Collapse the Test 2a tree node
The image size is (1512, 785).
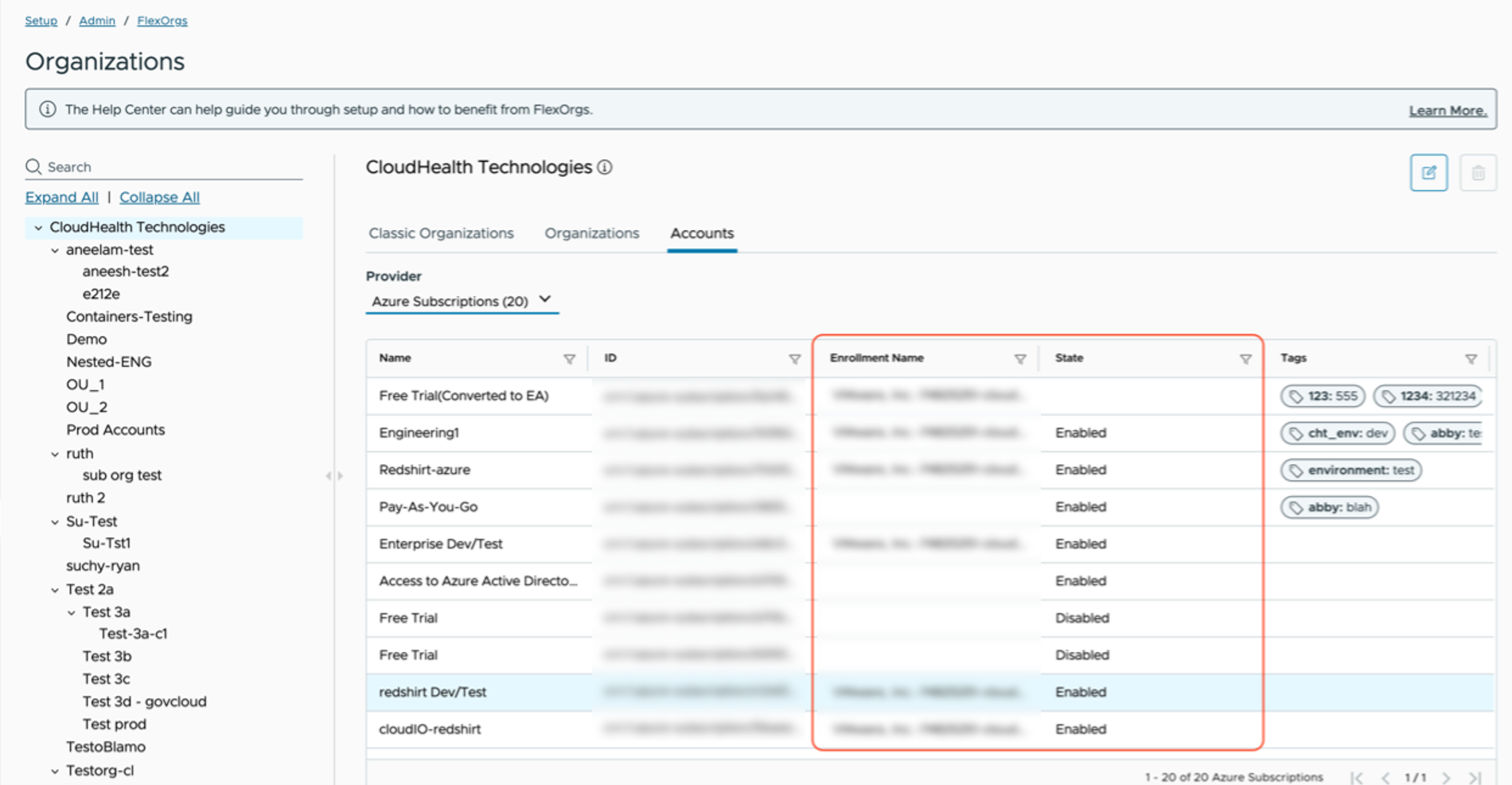(55, 590)
